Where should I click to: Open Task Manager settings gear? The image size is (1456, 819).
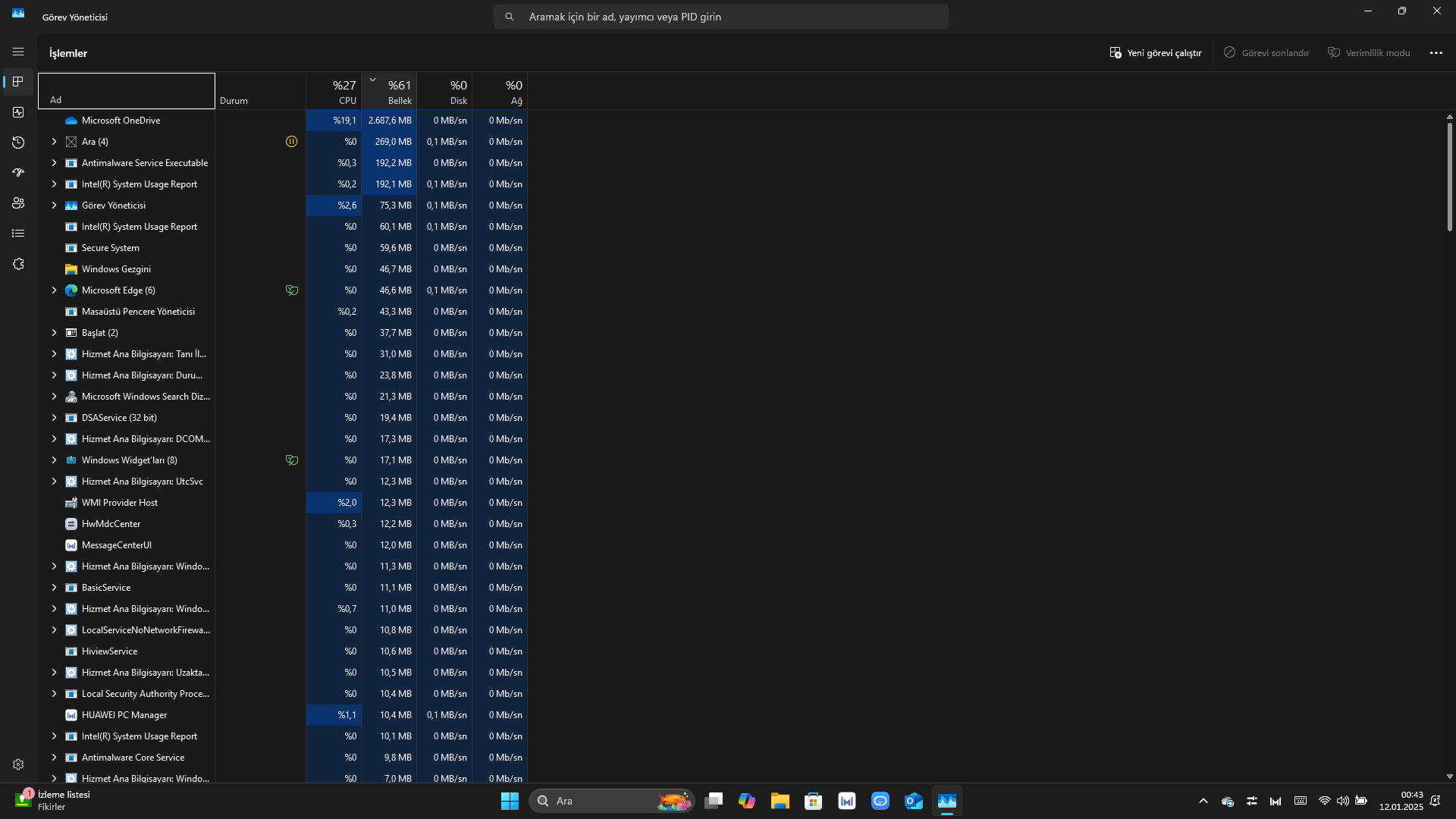pyautogui.click(x=18, y=764)
